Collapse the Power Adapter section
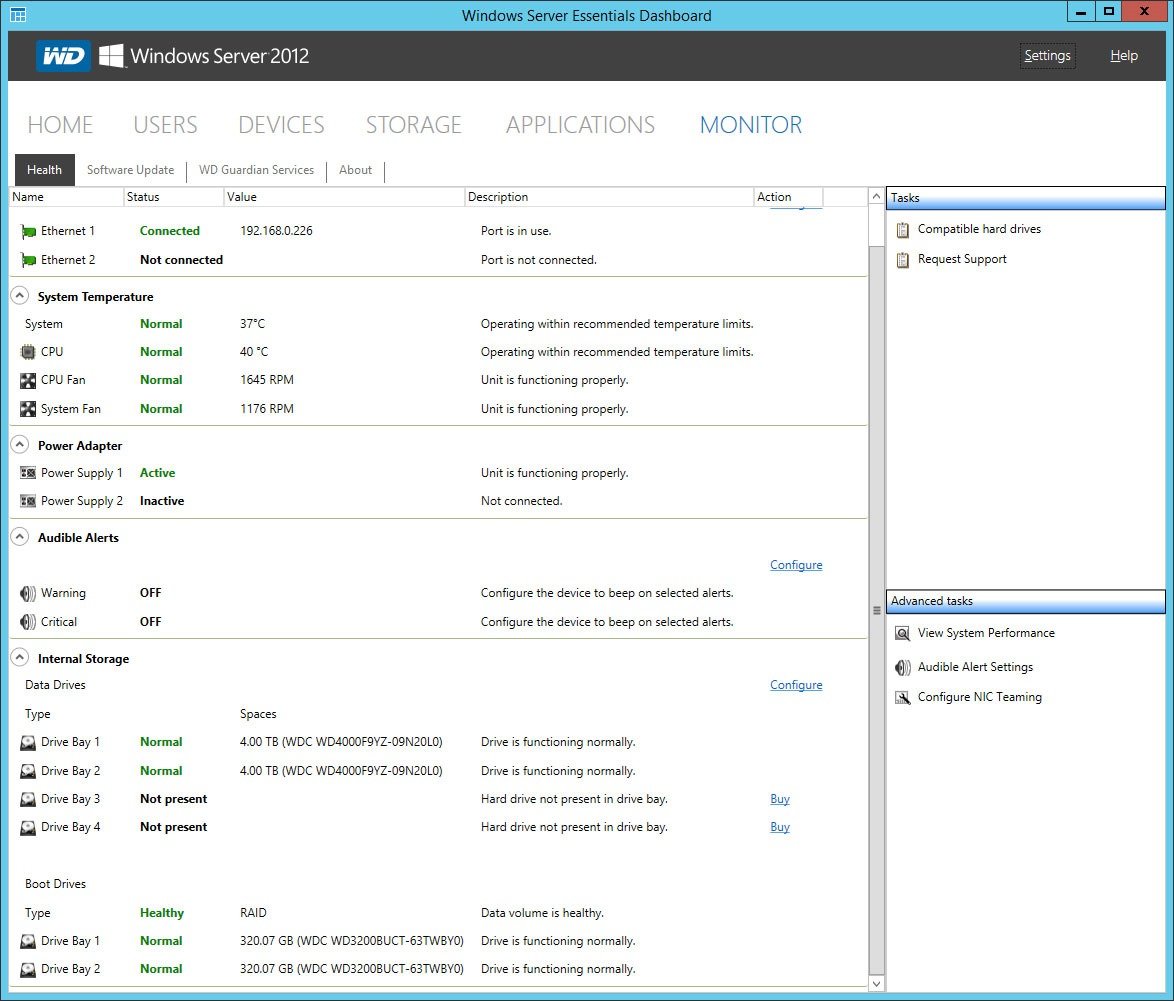 pos(20,445)
